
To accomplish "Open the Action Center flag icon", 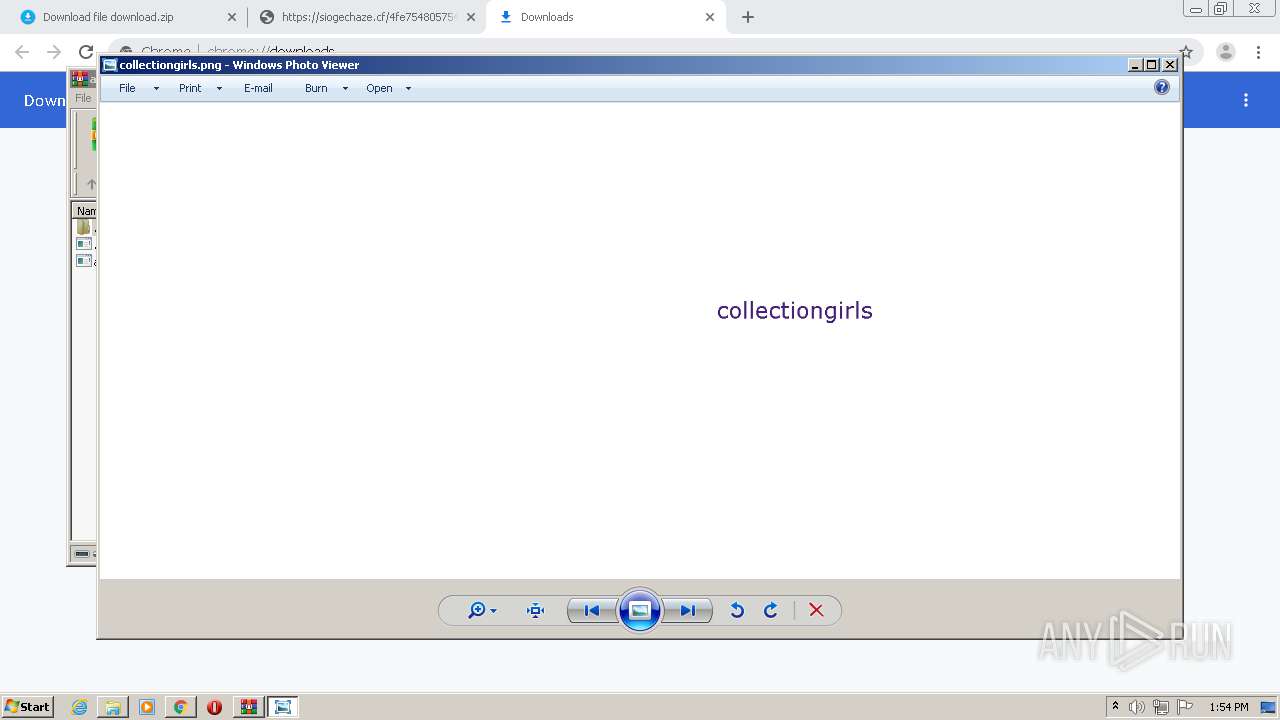I will click(1185, 707).
